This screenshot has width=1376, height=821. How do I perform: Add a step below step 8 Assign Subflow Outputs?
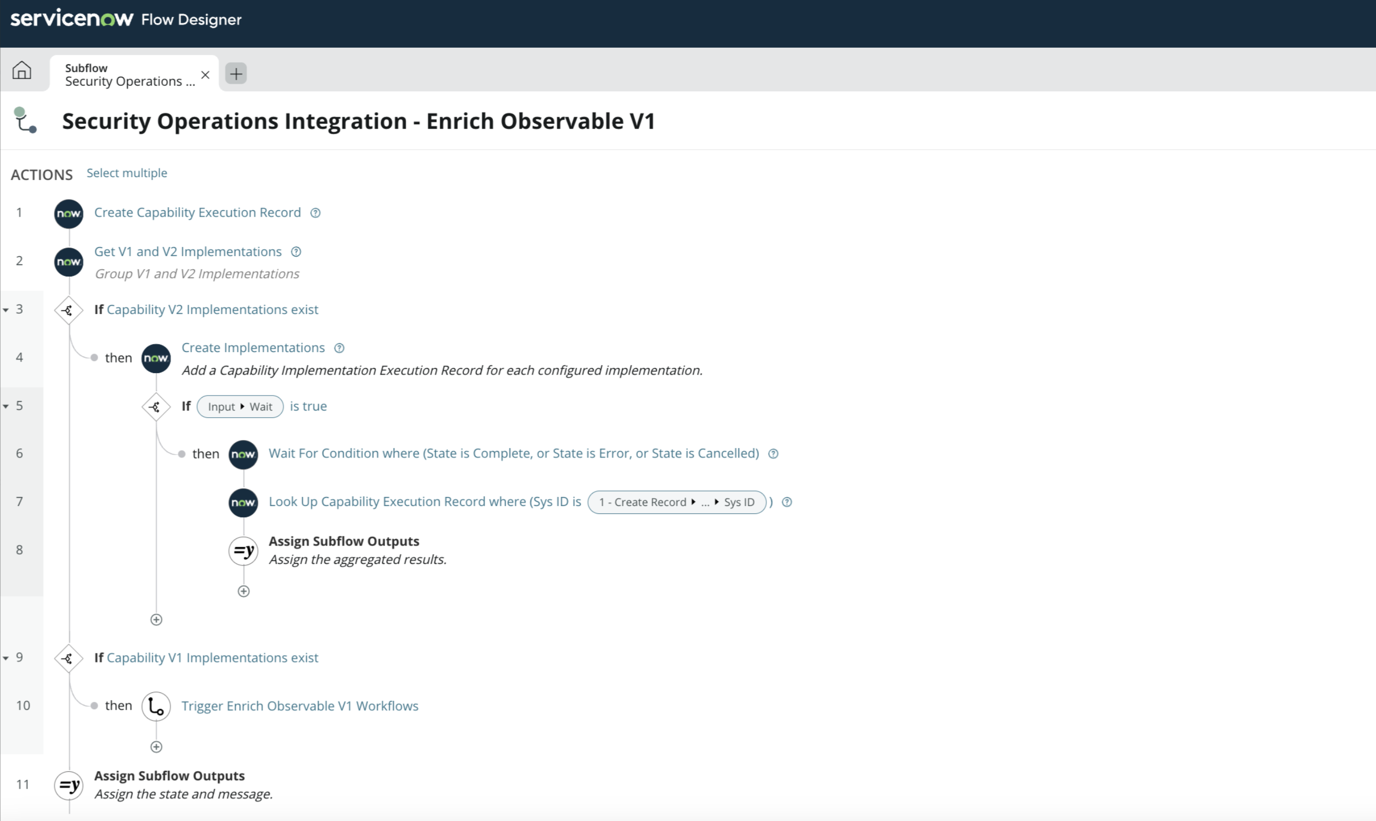tap(243, 591)
